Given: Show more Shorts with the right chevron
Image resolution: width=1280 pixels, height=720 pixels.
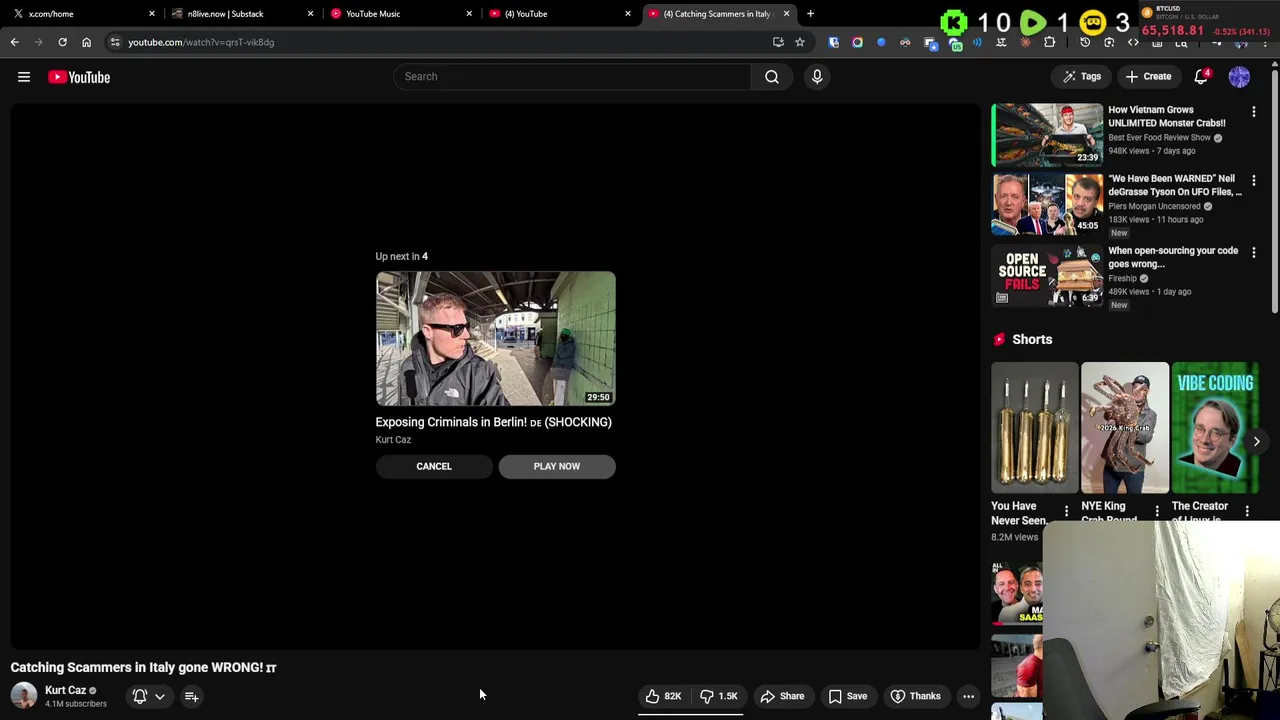Looking at the screenshot, I should point(1256,441).
